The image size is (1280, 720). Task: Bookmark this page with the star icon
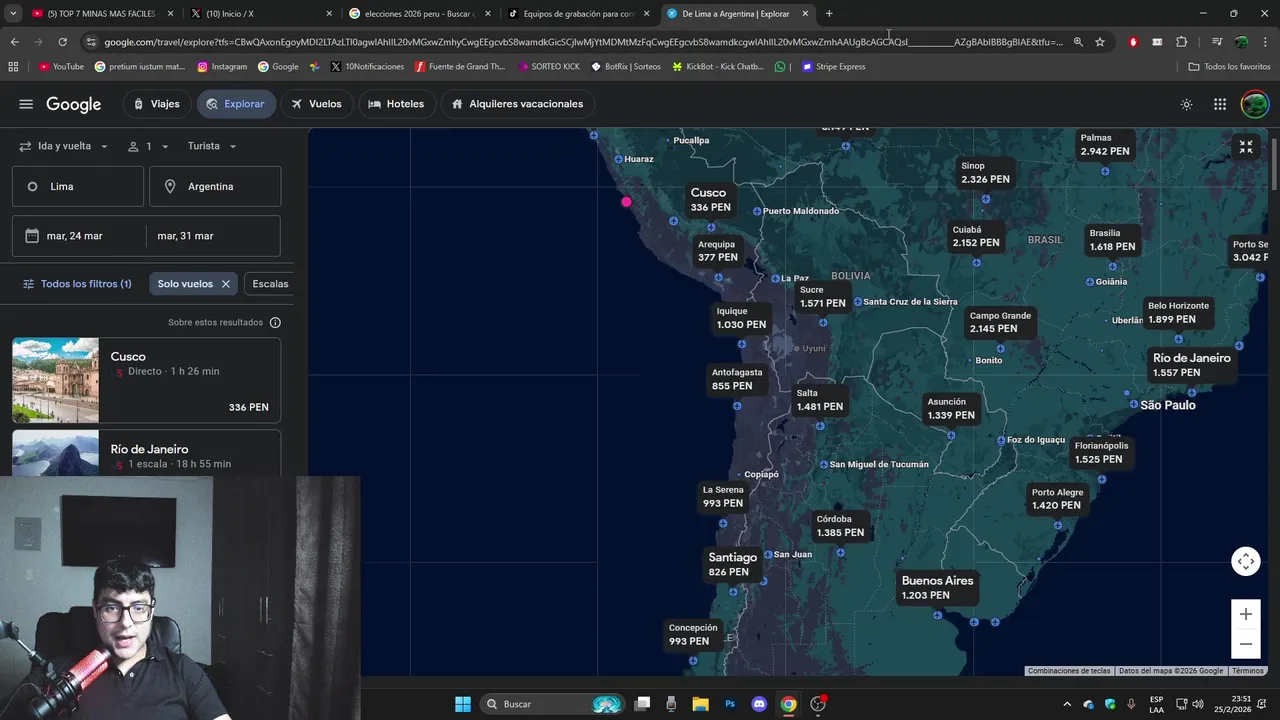(1100, 42)
